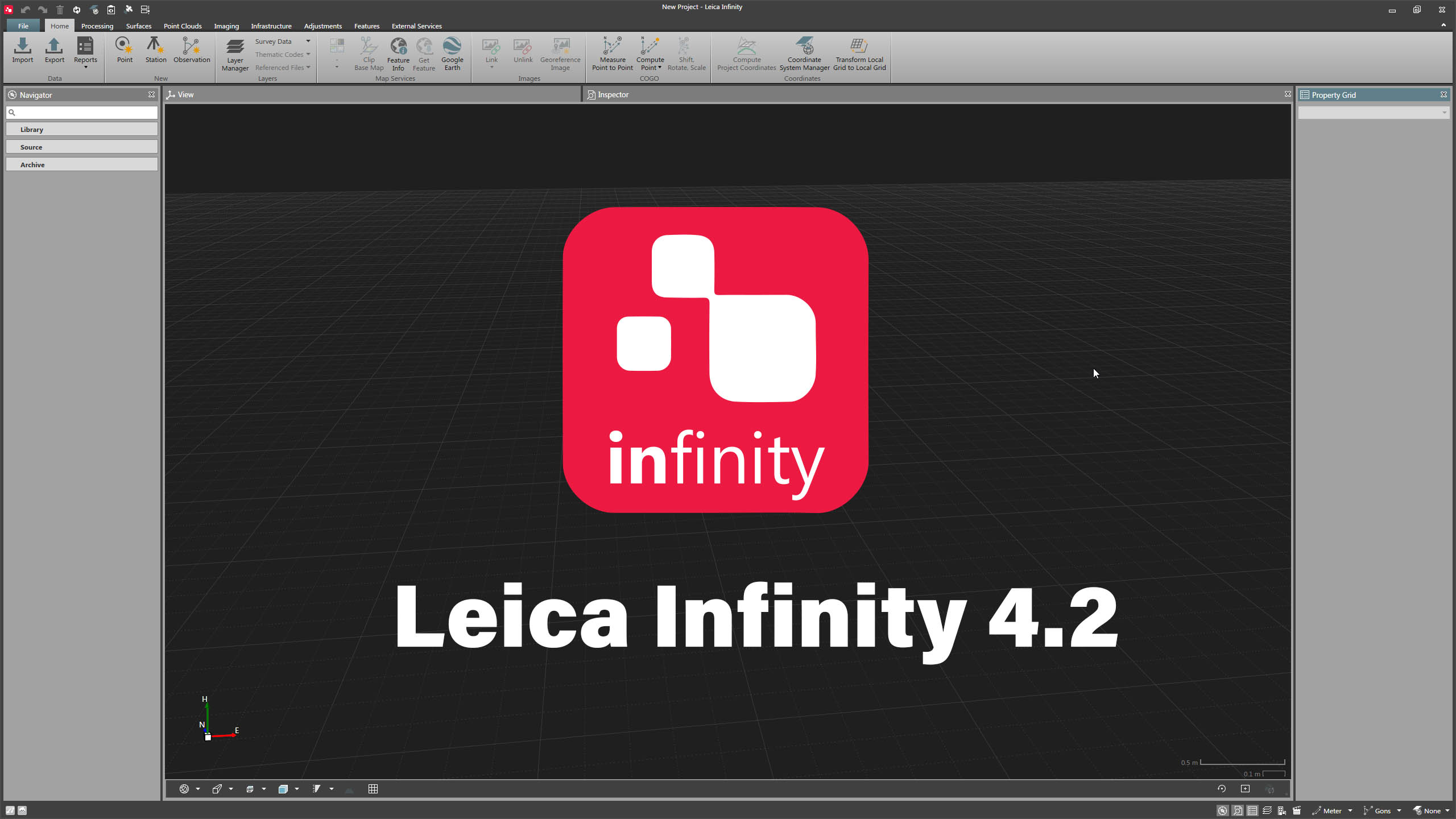The height and width of the screenshot is (819, 1456).
Task: Select Measure Point to Point tool
Action: click(x=612, y=53)
